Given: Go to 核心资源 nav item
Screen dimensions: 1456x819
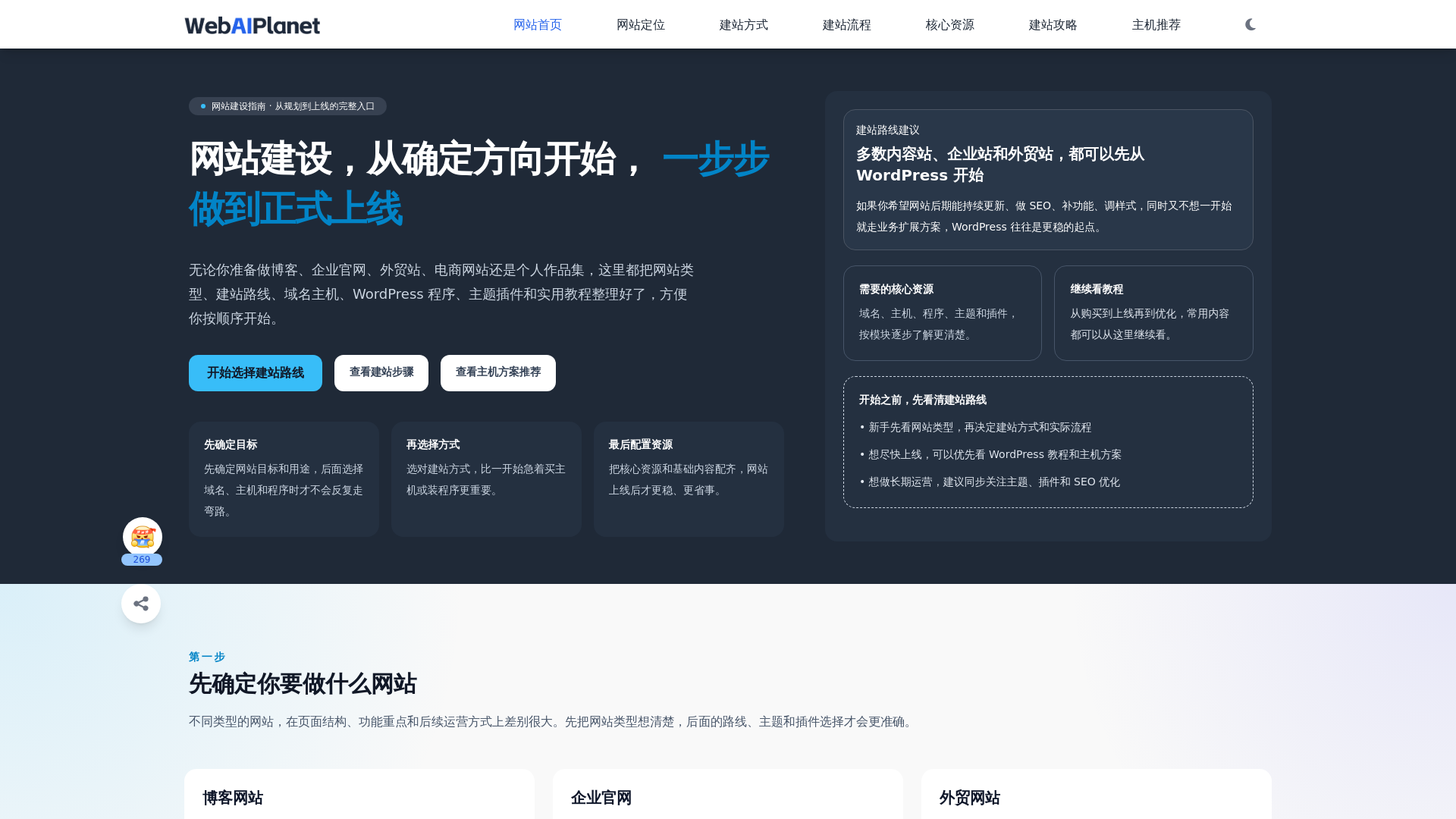Looking at the screenshot, I should coord(950,25).
